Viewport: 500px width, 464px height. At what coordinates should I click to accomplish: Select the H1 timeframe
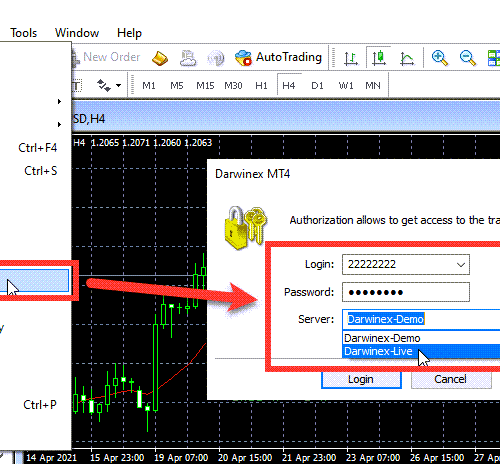pos(261,86)
